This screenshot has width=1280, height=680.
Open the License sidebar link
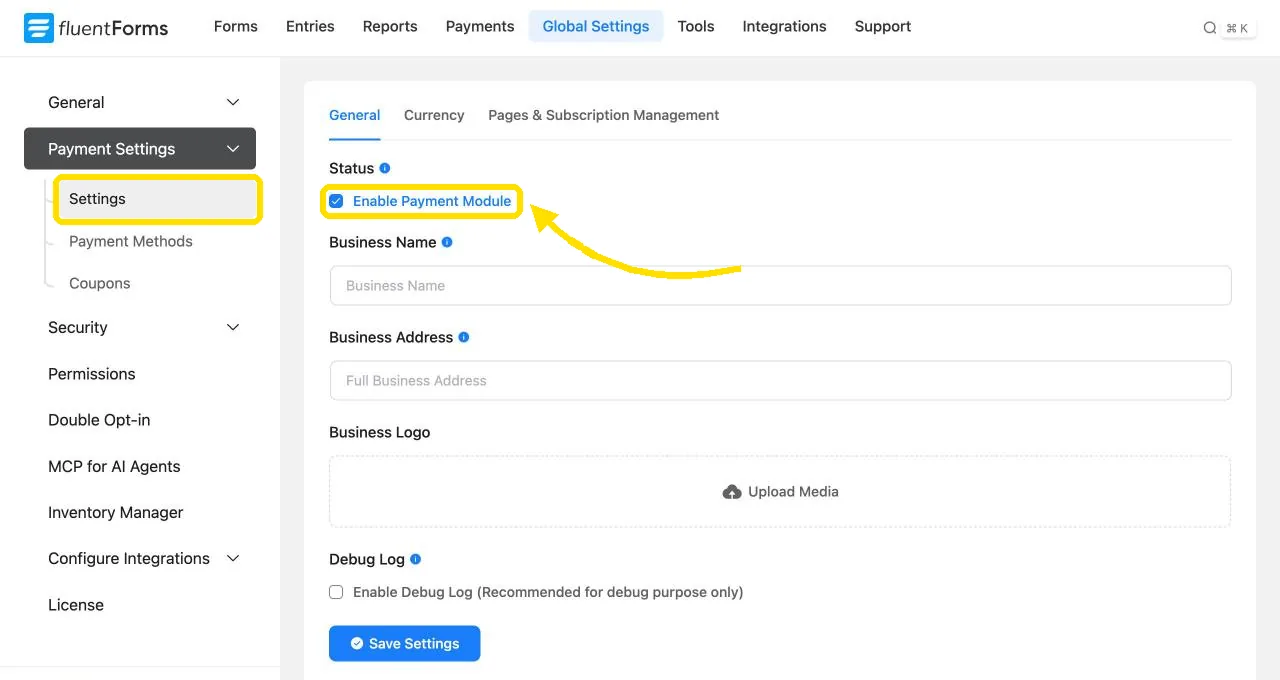coord(76,605)
